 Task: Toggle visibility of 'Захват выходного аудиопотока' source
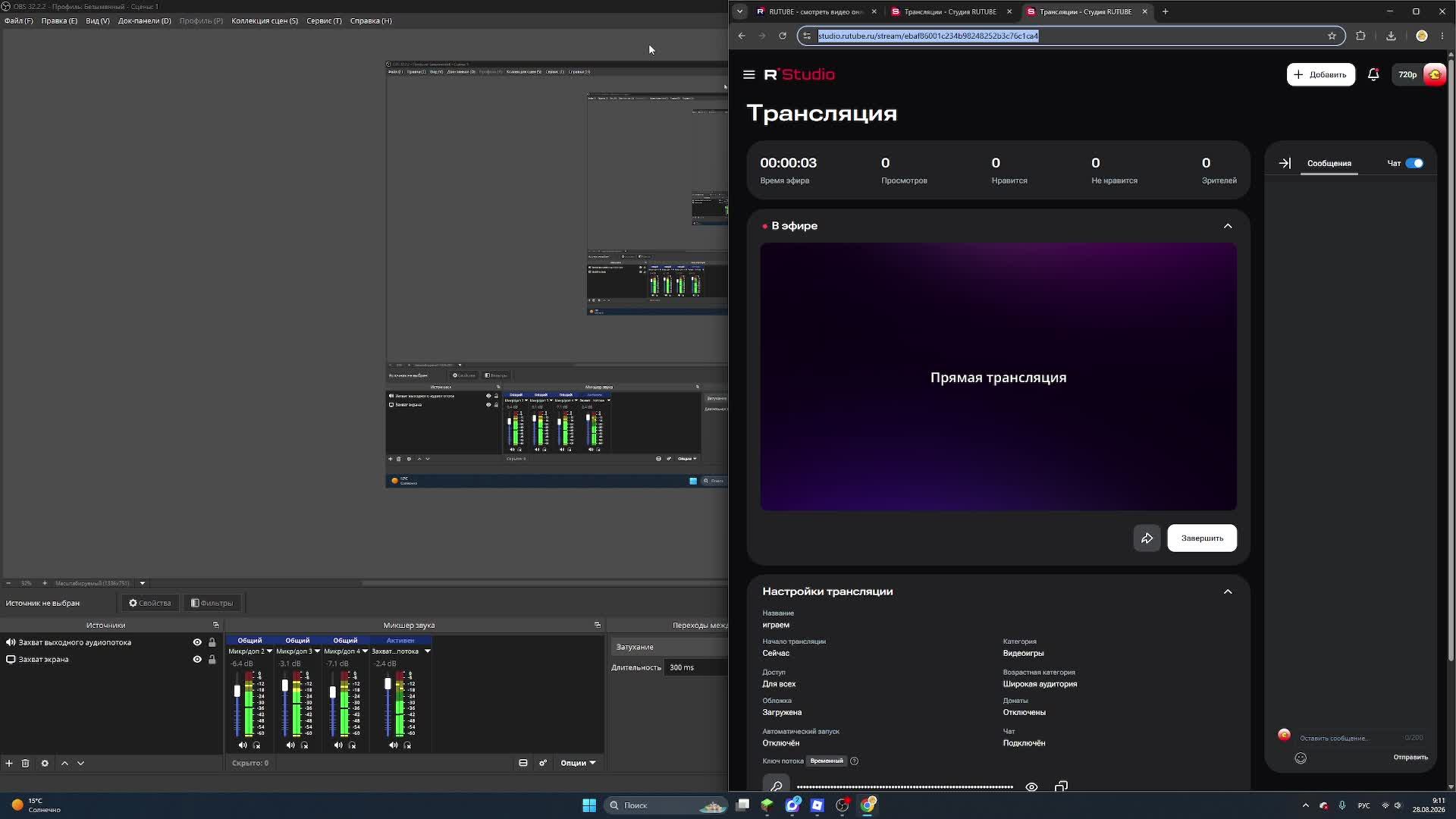point(197,642)
